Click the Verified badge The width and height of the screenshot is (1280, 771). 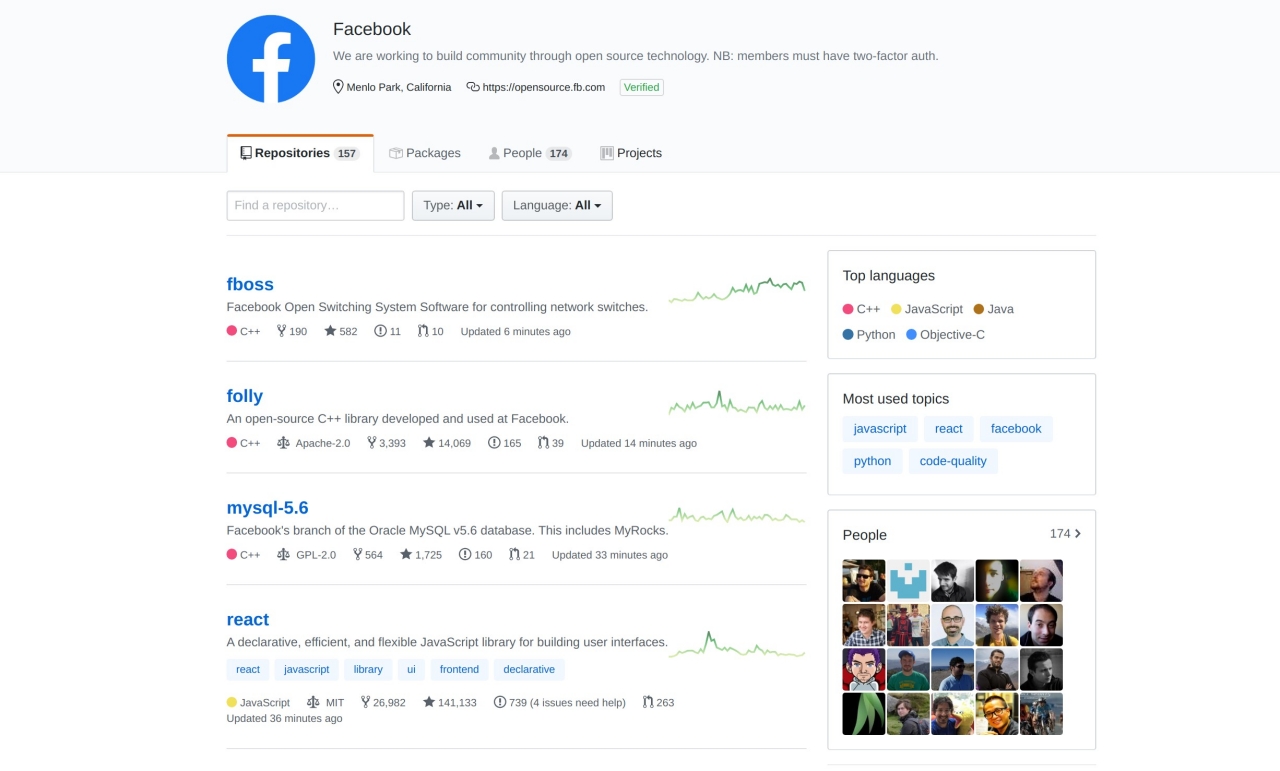click(x=641, y=87)
